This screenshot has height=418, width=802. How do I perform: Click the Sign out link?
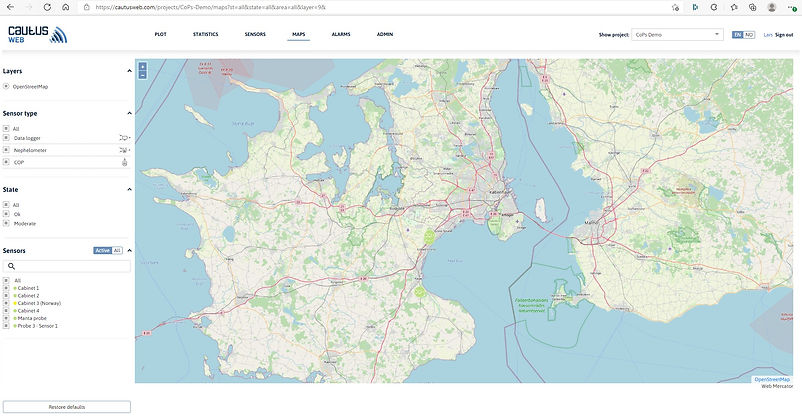pos(784,35)
